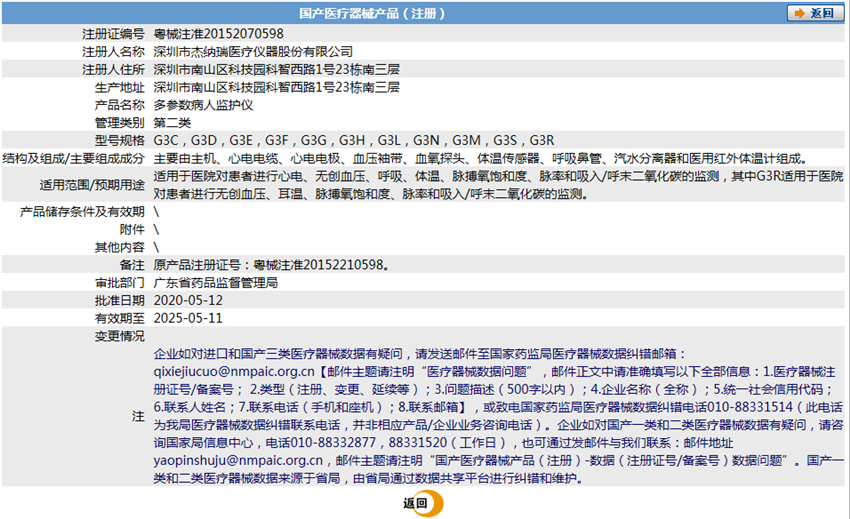Screen dimensions: 850x519
Task: Click the 其他内容 label
Action: pos(120,247)
